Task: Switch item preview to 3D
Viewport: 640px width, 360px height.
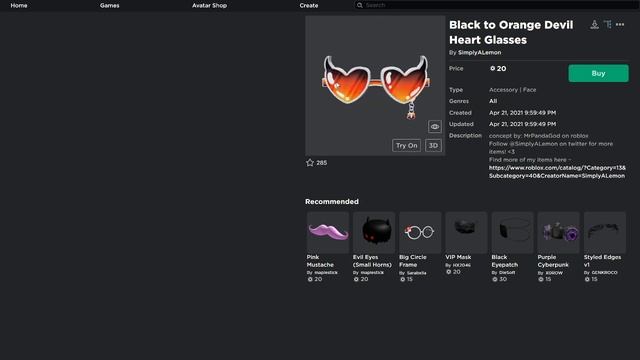Action: click(x=433, y=145)
